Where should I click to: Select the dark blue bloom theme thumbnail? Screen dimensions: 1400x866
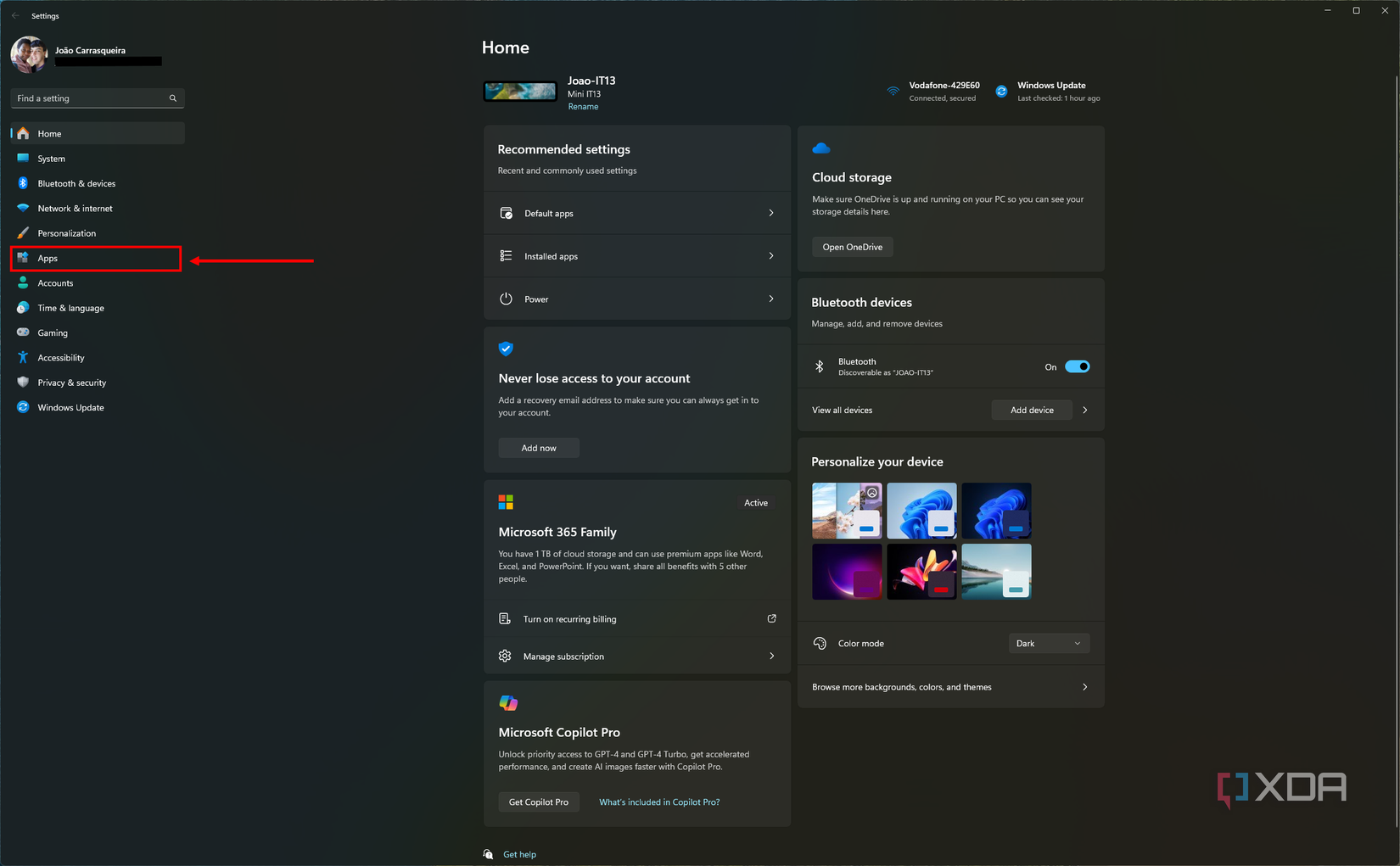(996, 511)
